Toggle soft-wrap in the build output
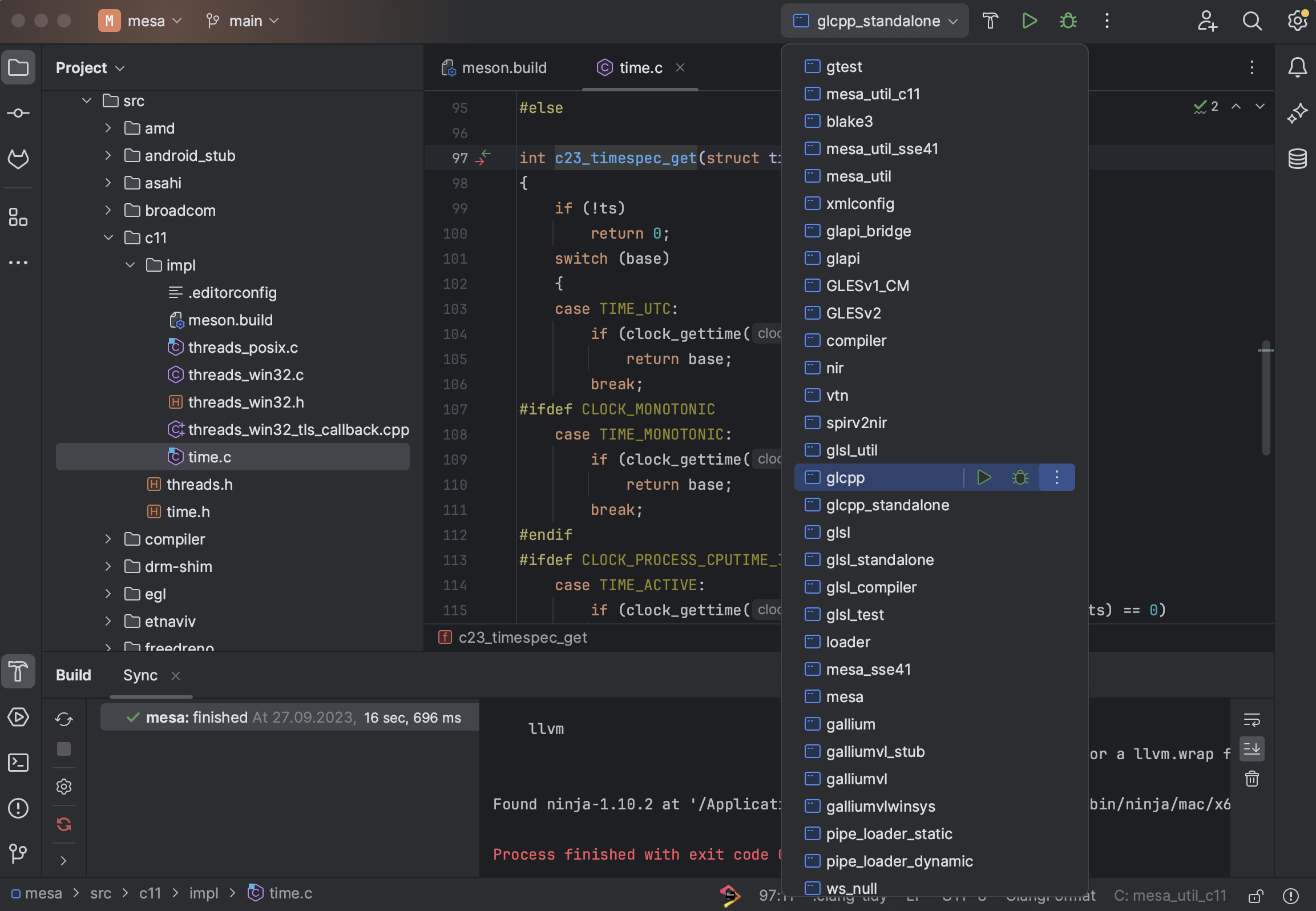The image size is (1316, 911). point(1252,720)
